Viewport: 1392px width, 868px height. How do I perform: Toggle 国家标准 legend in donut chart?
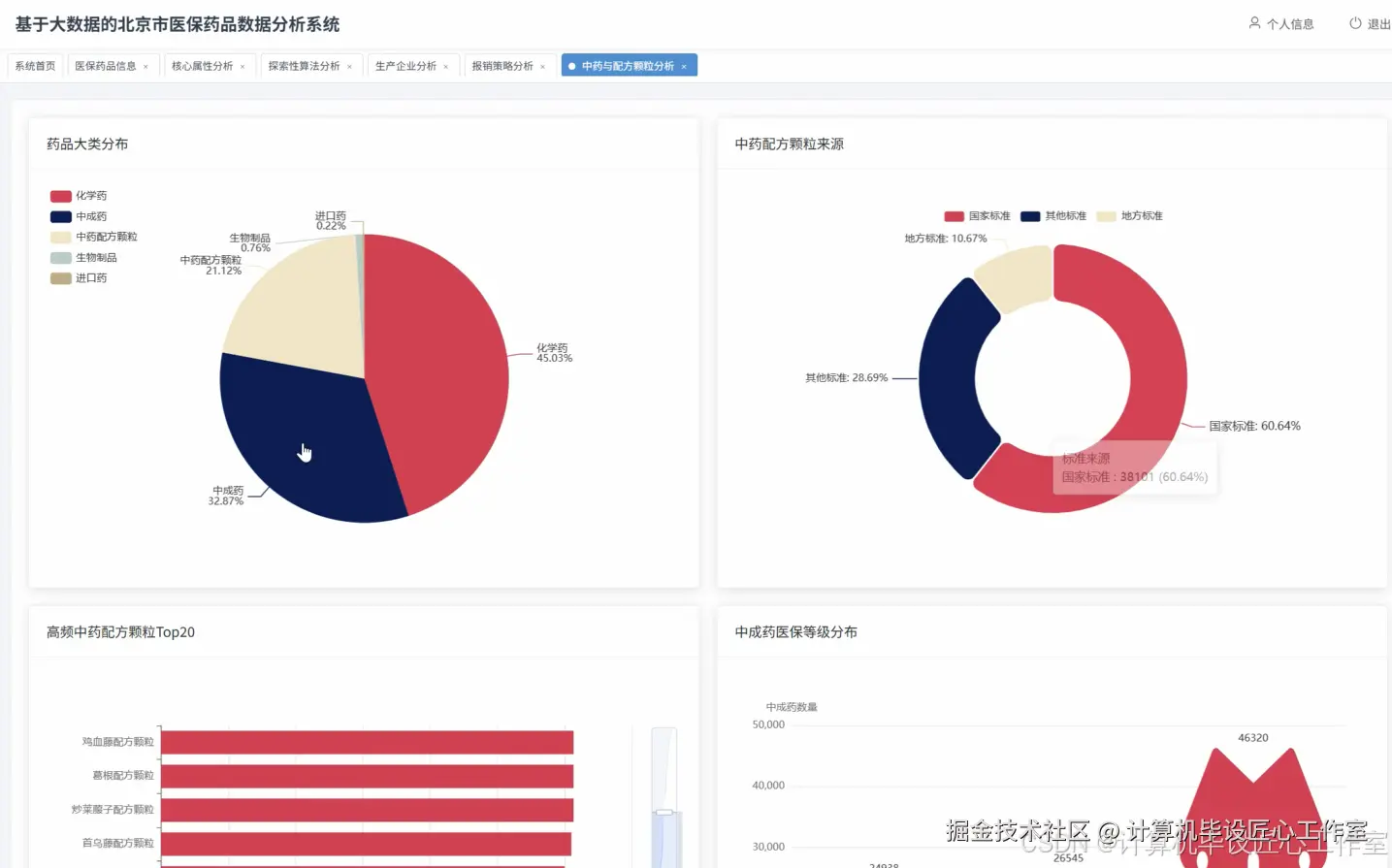(x=977, y=216)
